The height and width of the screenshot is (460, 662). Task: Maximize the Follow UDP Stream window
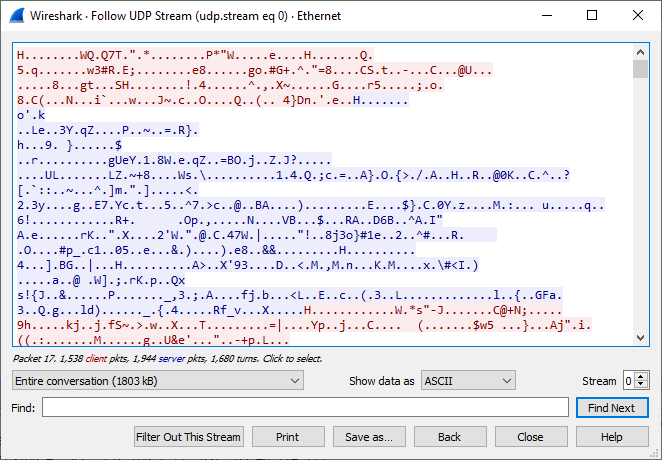(x=592, y=16)
